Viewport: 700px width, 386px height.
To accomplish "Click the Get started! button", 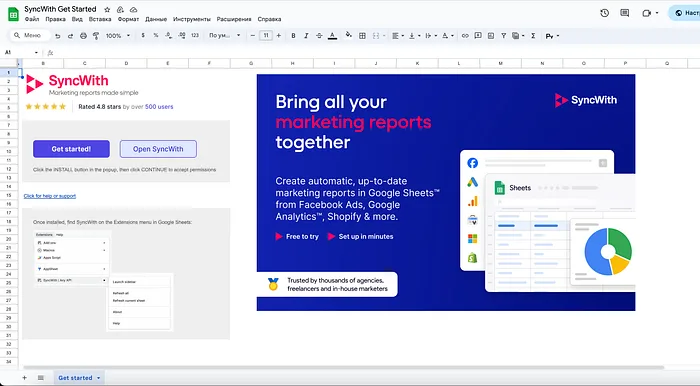I will click(x=71, y=149).
